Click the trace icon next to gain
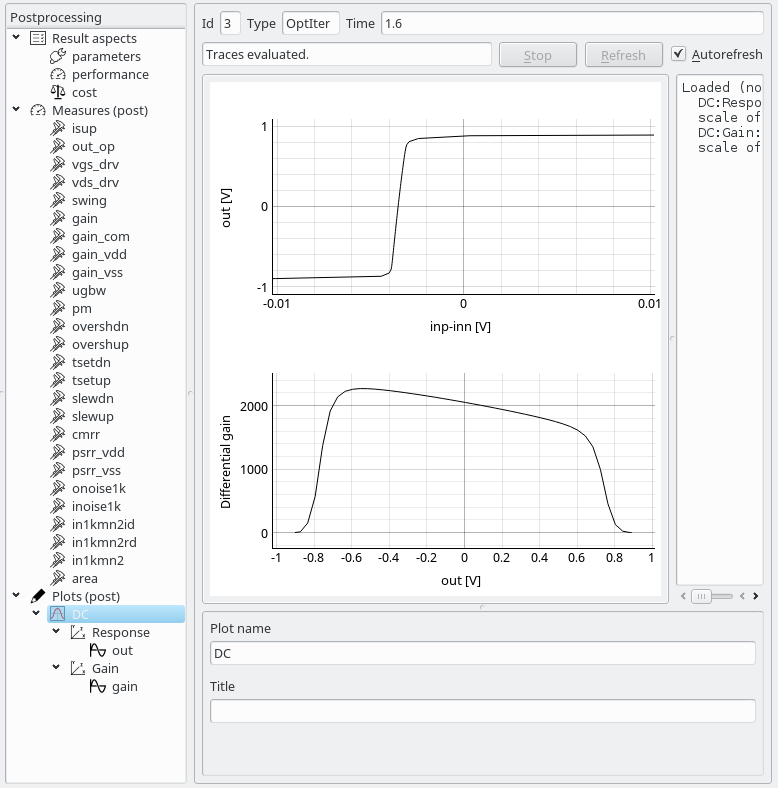 point(98,687)
